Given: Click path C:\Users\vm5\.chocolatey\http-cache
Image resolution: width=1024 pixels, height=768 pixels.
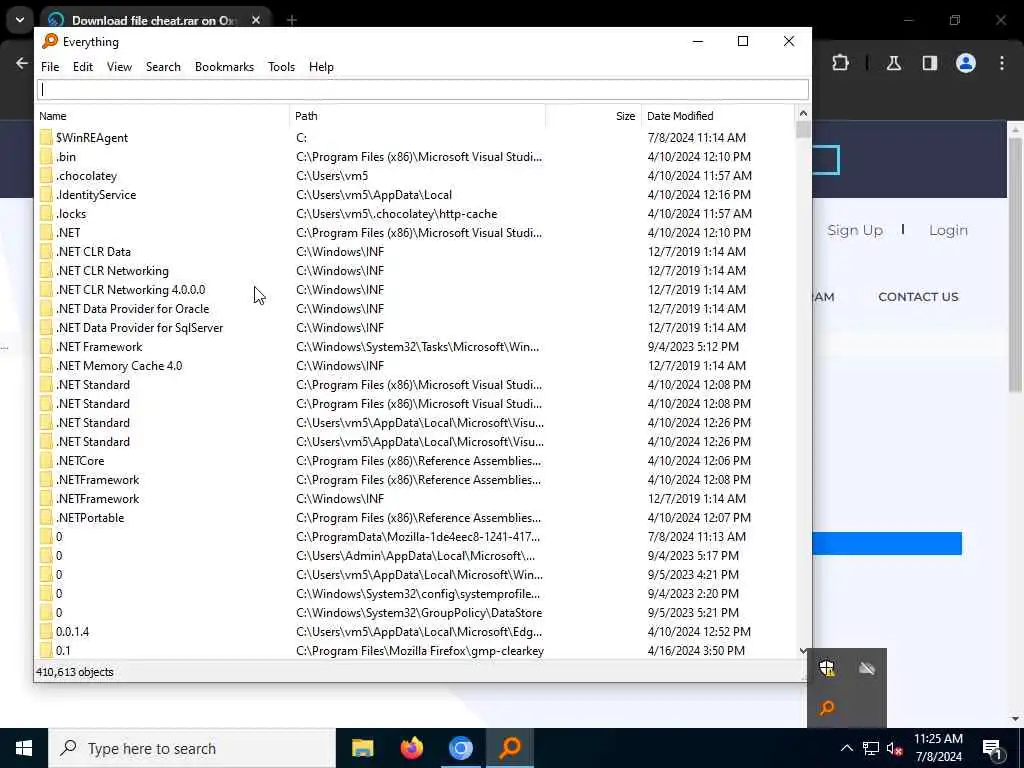Looking at the screenshot, I should point(396,214).
